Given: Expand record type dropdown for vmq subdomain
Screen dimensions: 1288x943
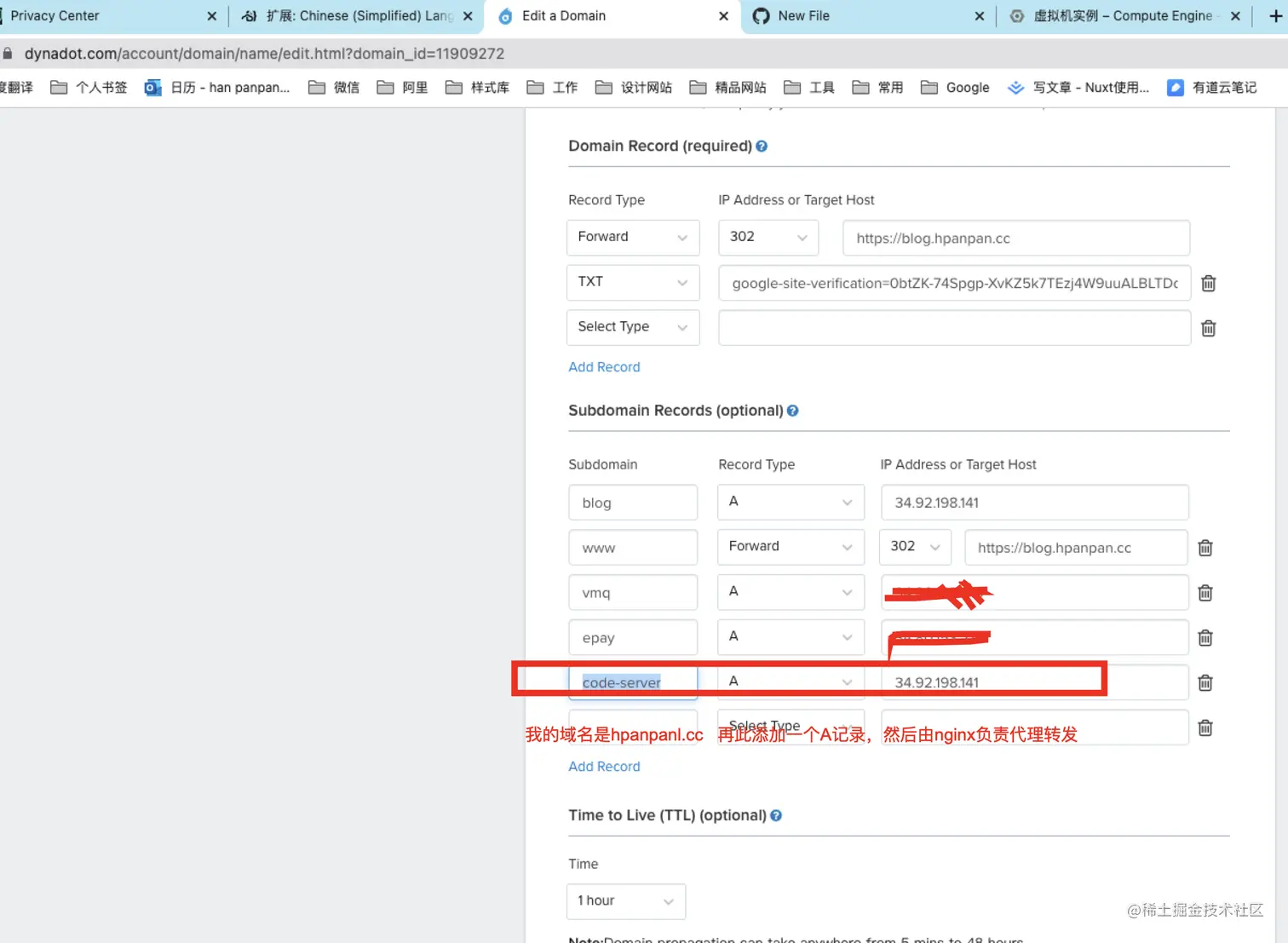Looking at the screenshot, I should click(791, 593).
